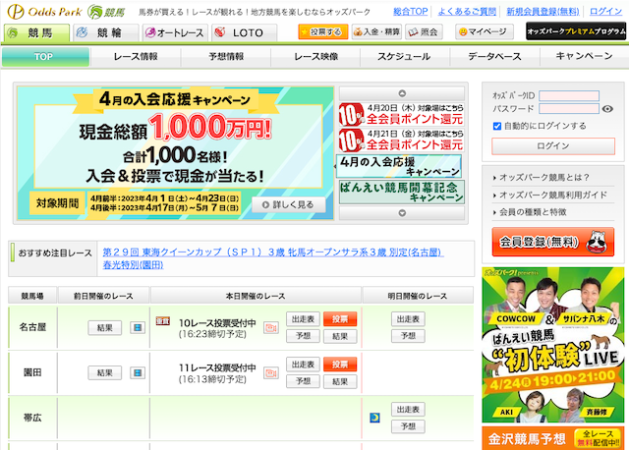Open the LOTO tab
The width and height of the screenshot is (629, 450).
coord(244,33)
